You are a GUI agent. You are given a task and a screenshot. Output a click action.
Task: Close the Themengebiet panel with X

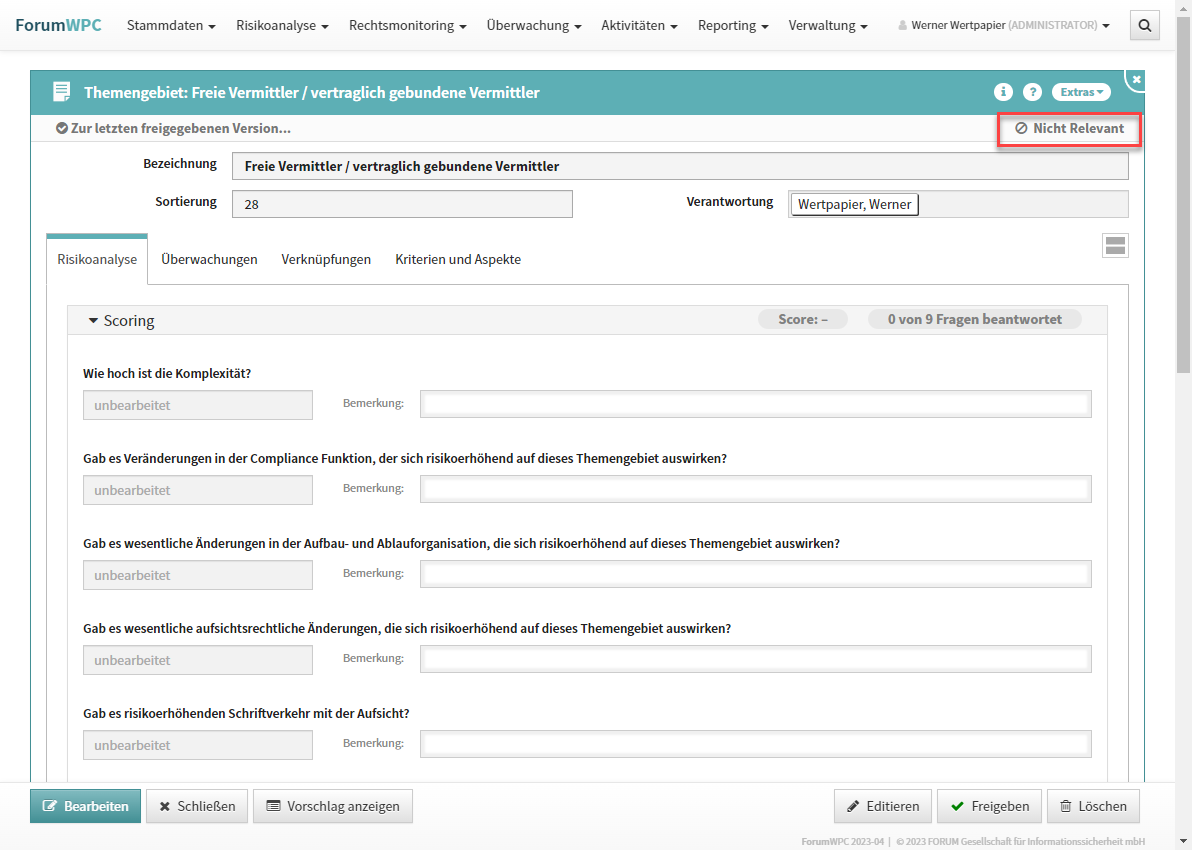click(1136, 79)
